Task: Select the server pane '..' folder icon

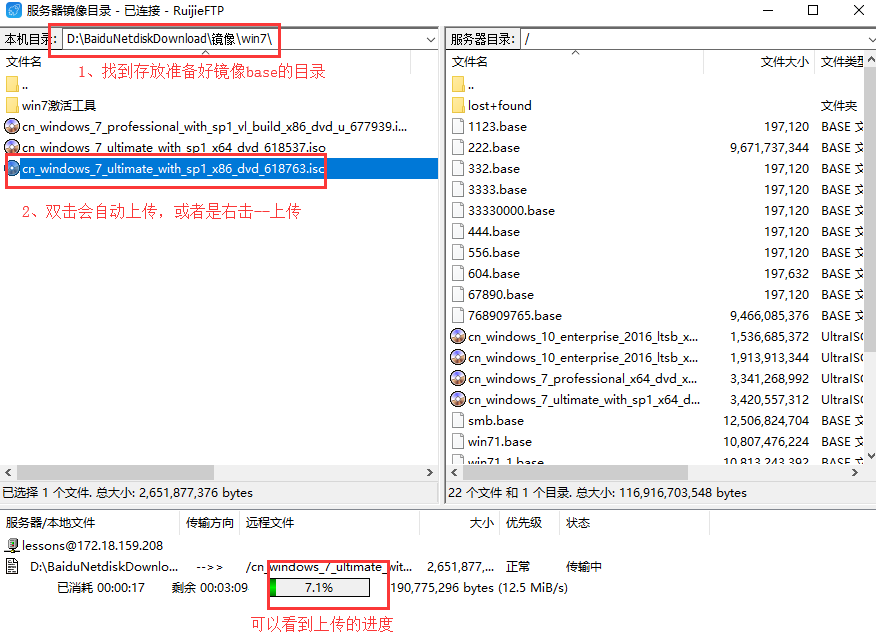Action: pyautogui.click(x=458, y=84)
